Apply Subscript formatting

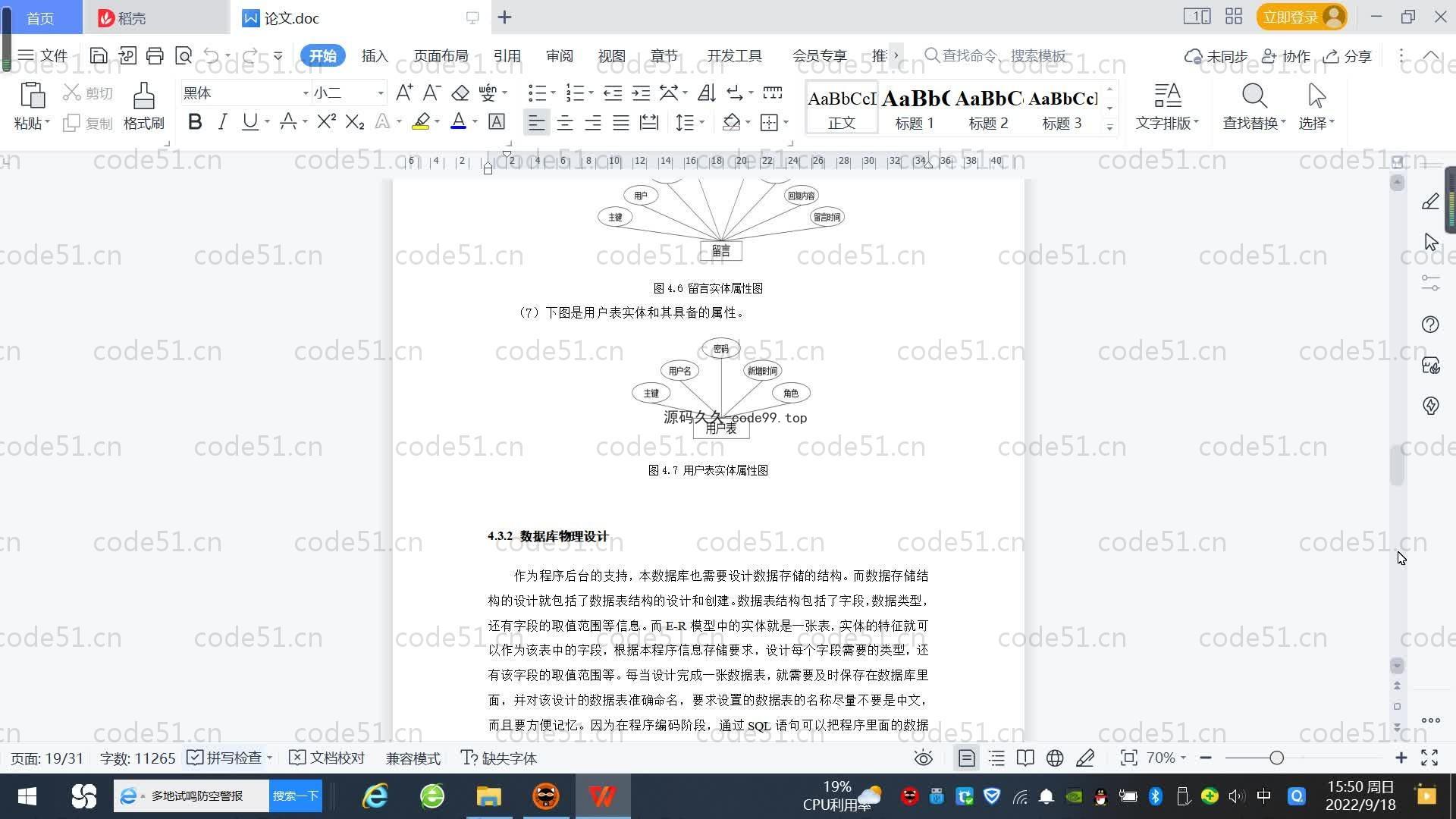click(354, 121)
